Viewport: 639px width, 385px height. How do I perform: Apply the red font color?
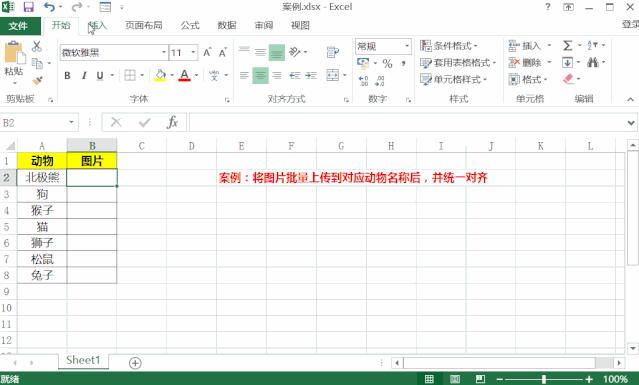(185, 75)
